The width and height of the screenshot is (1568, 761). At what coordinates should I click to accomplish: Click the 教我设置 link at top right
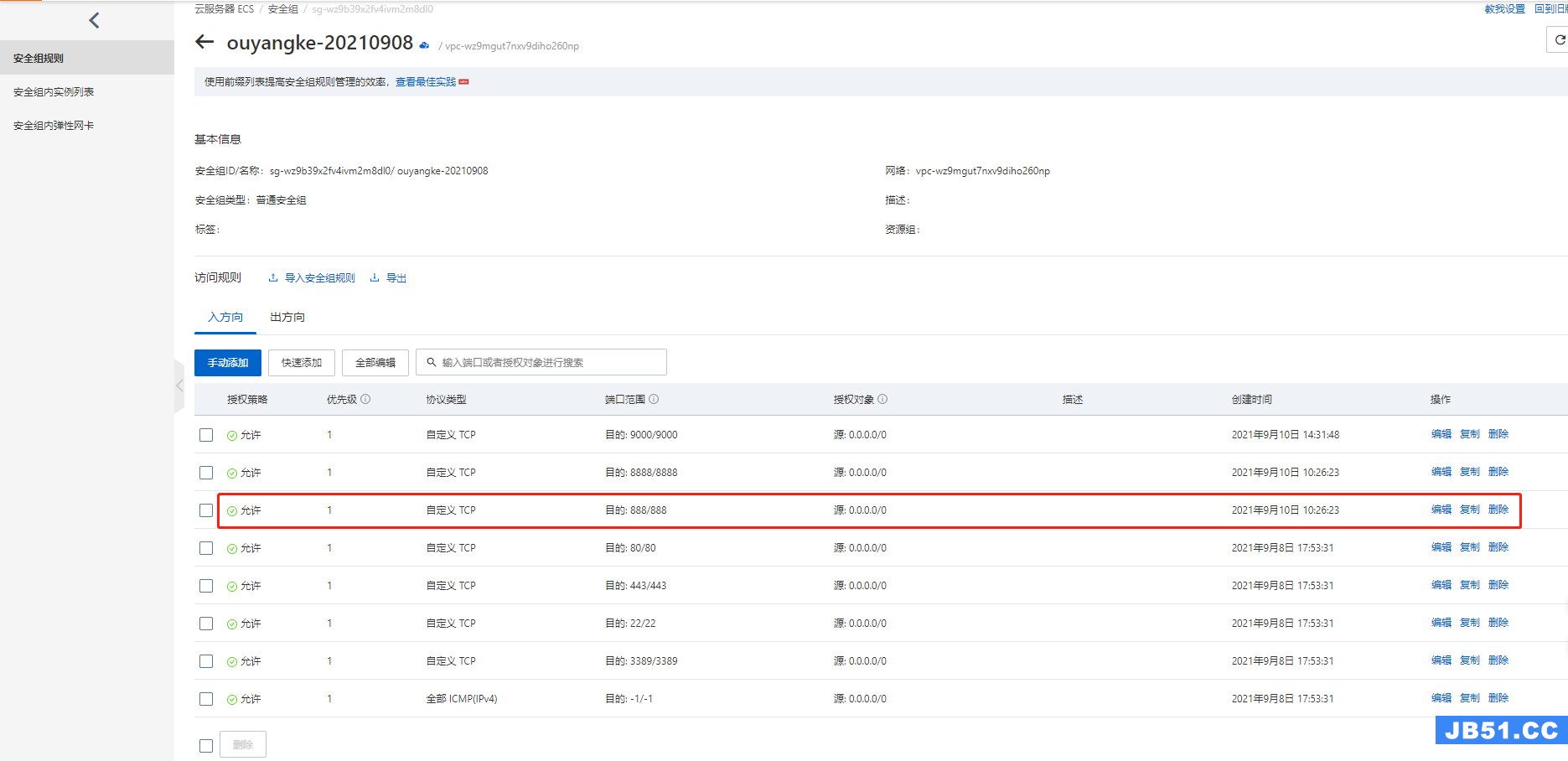pos(1505,9)
